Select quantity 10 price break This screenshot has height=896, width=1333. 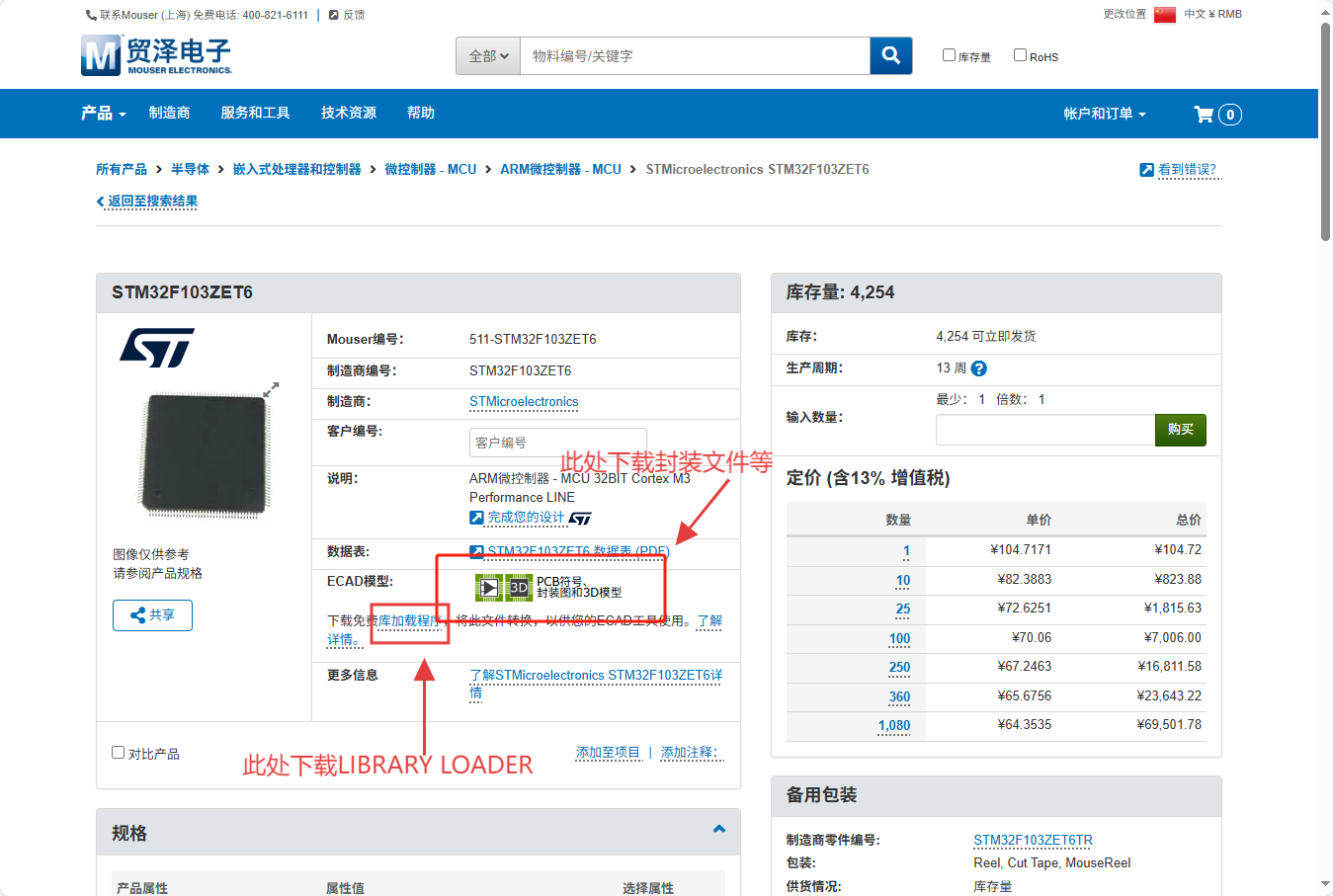point(903,581)
